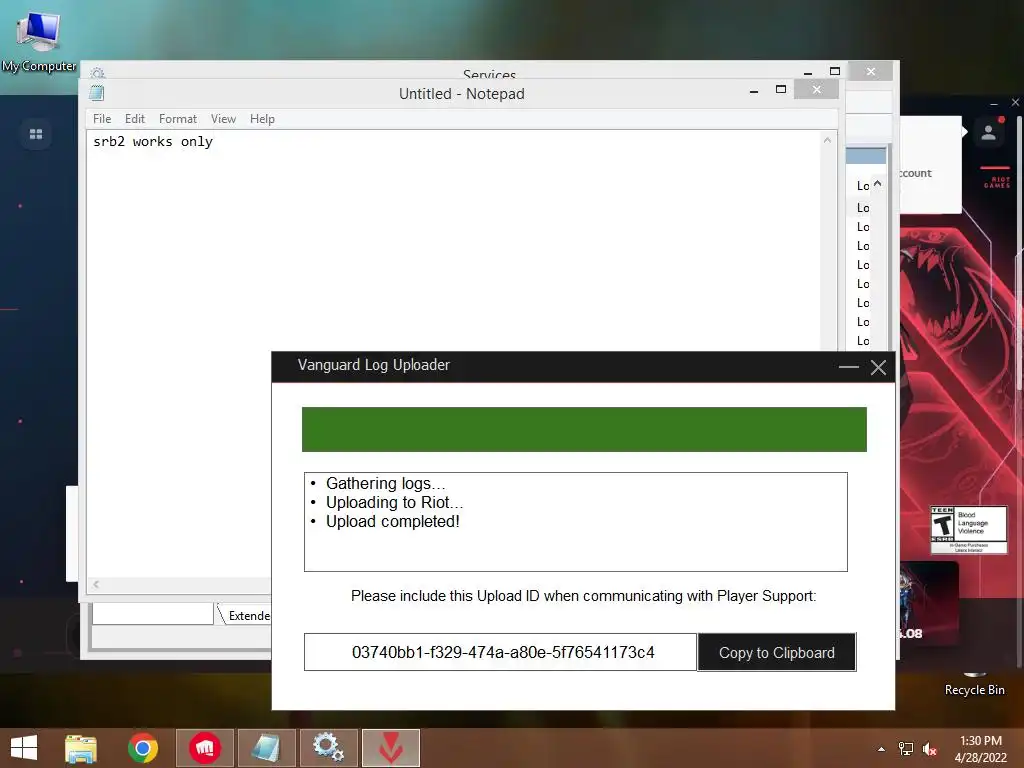Click inside the upload log list box

pos(576,522)
